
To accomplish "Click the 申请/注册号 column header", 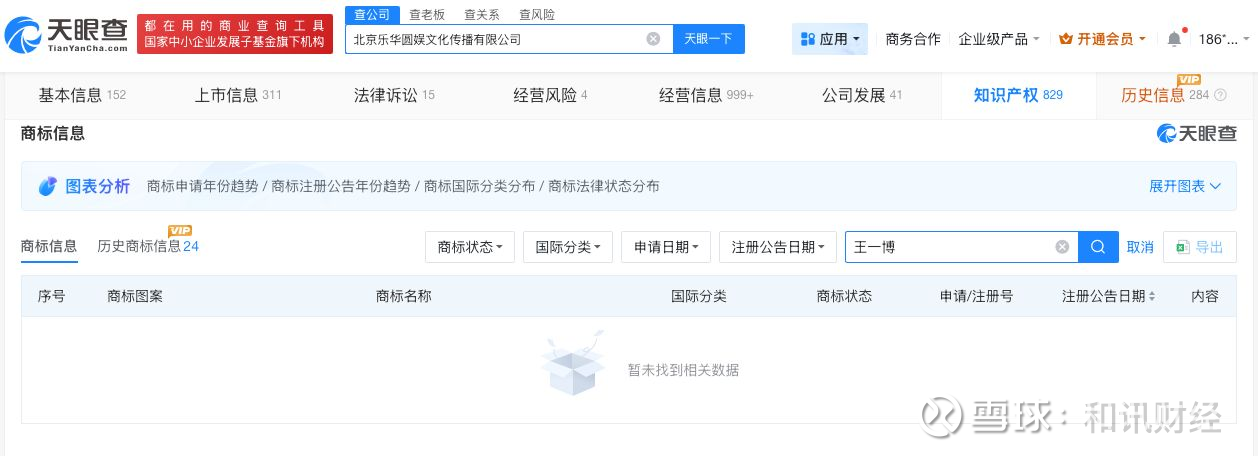I will pyautogui.click(x=976, y=296).
